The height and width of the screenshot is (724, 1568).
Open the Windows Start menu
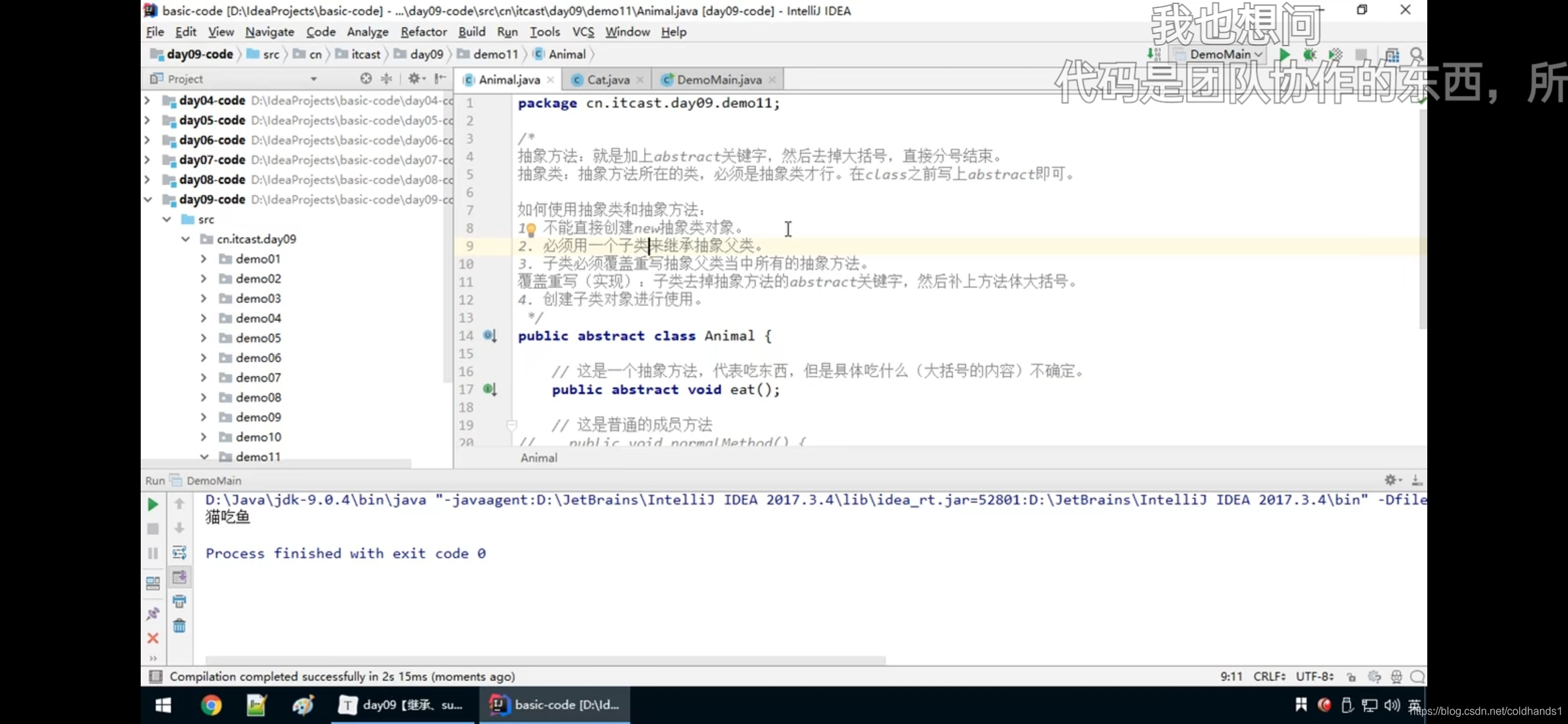[x=164, y=705]
